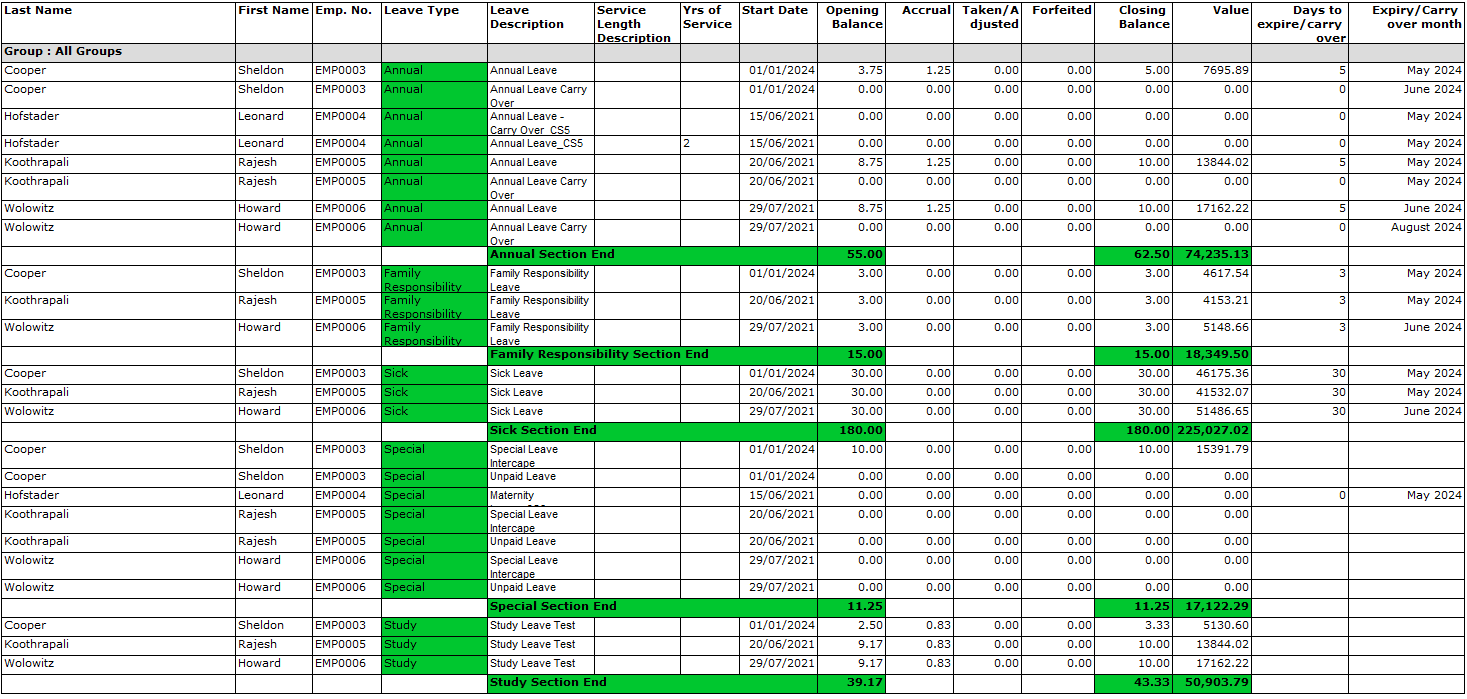
Task: Click the Group : All Groups row
Action: coord(63,52)
